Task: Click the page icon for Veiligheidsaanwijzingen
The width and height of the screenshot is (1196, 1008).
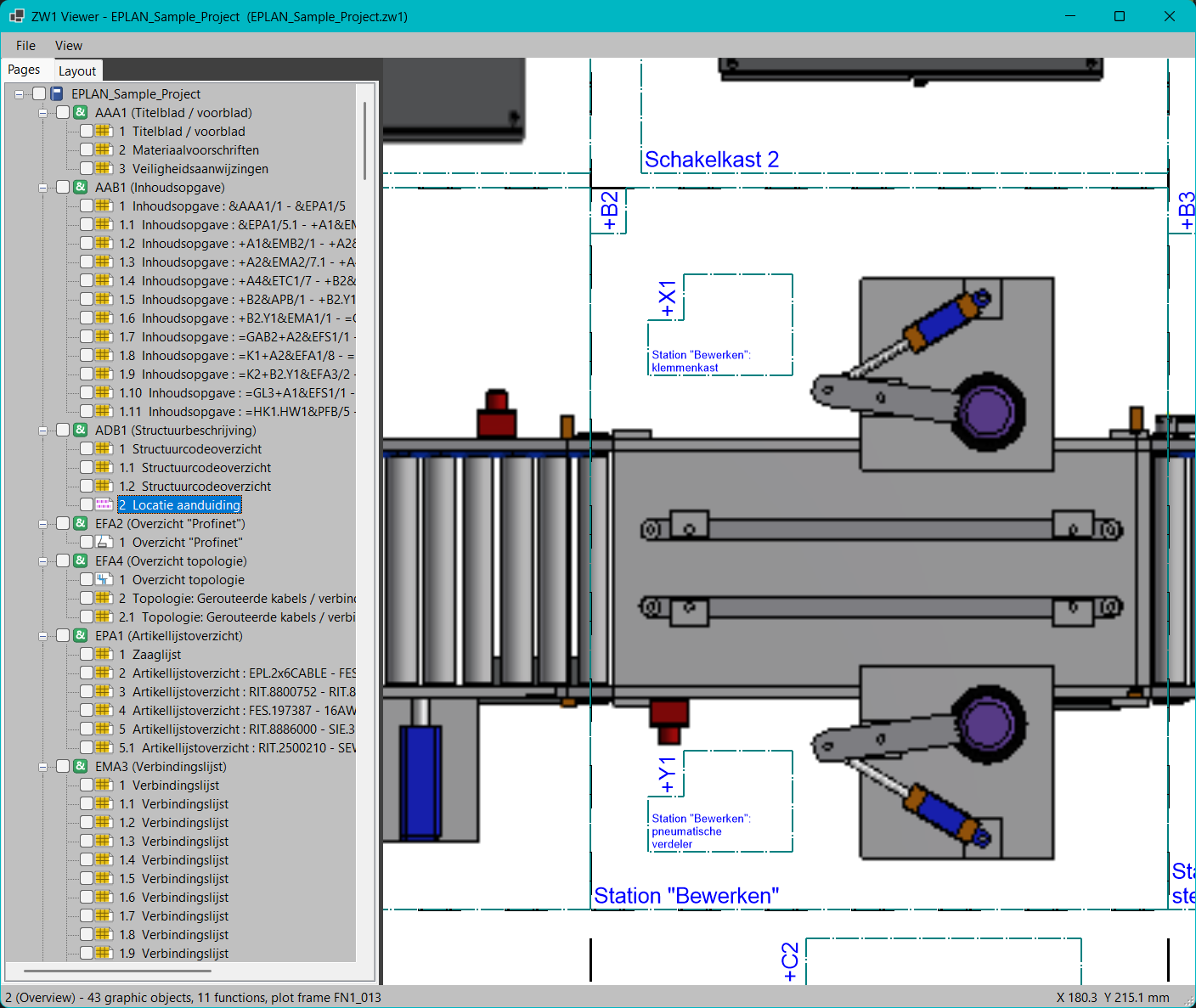Action: 104,168
